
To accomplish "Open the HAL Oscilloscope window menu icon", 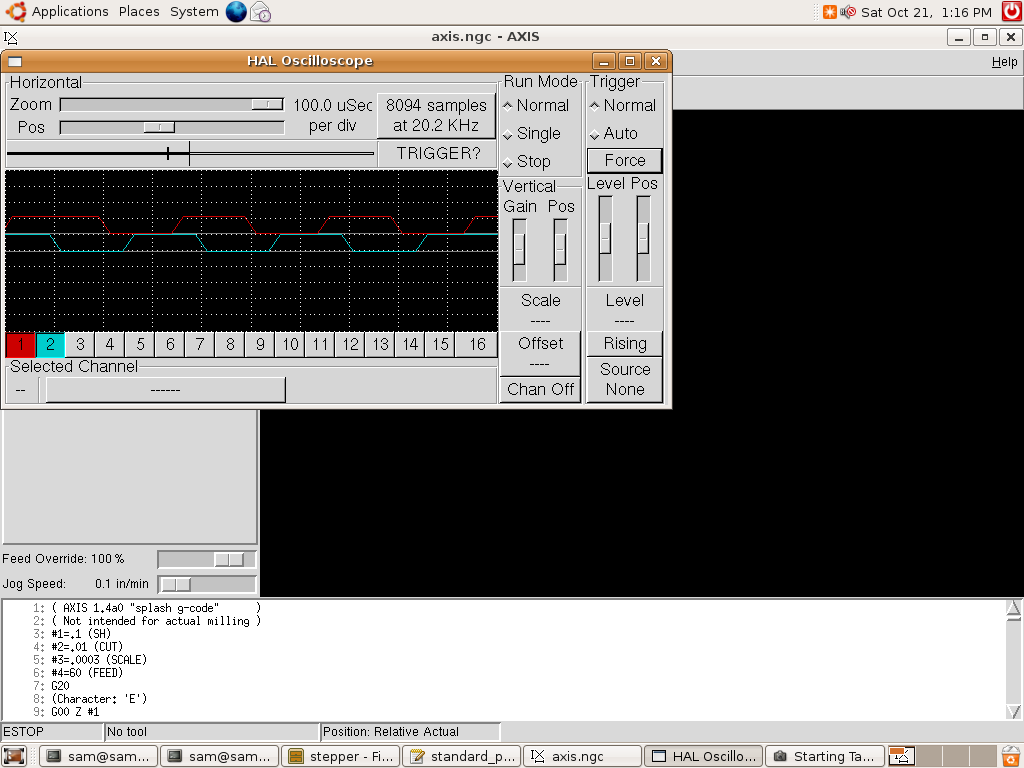I will [x=15, y=61].
